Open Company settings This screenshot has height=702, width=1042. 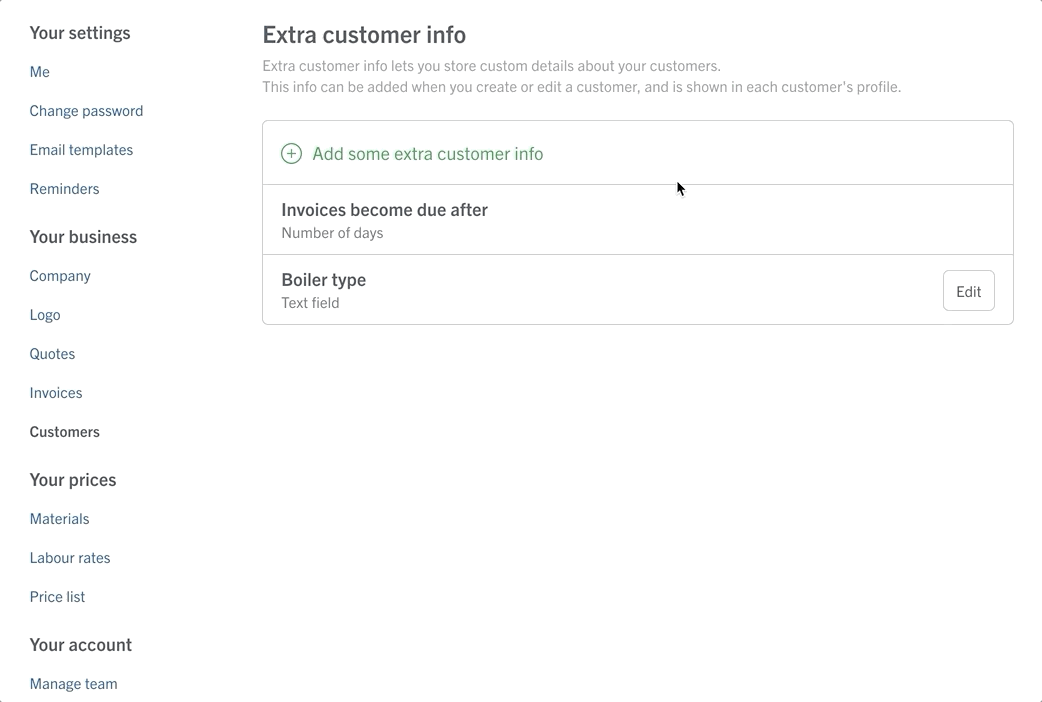60,276
